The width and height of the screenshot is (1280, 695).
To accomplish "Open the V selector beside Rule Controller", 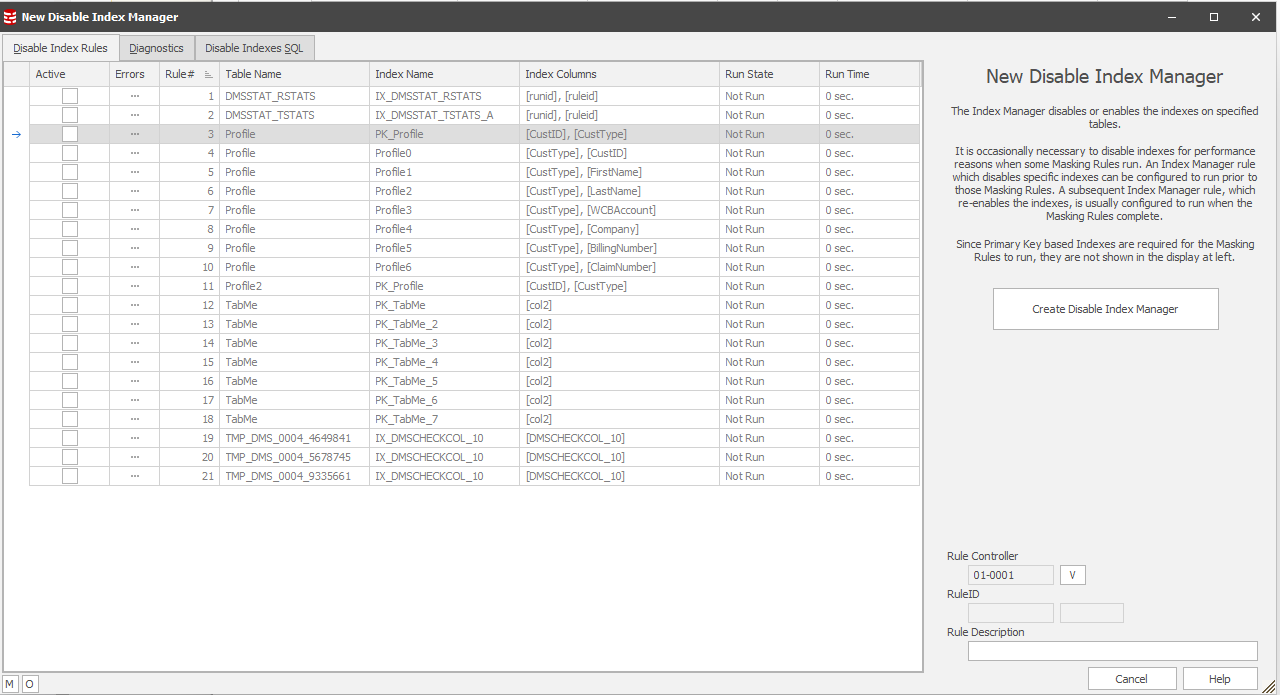I will pyautogui.click(x=1072, y=575).
